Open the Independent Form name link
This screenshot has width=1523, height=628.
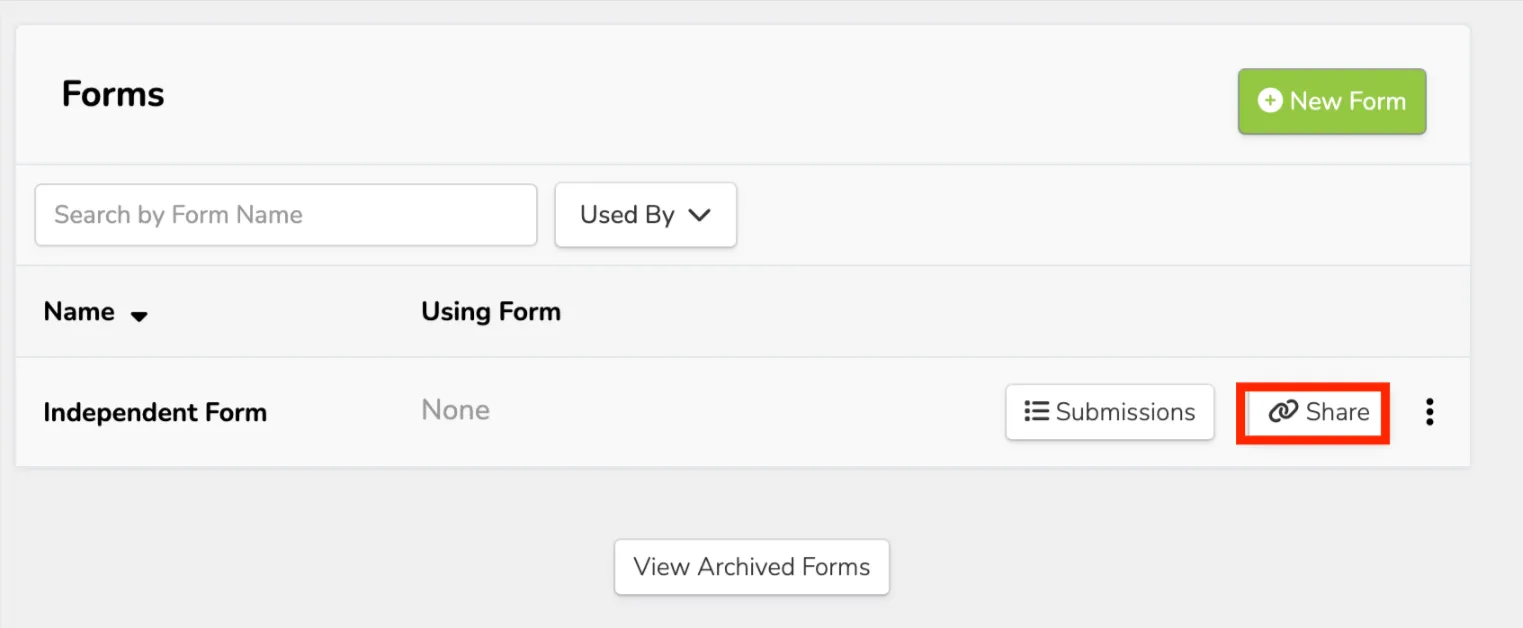coord(155,412)
